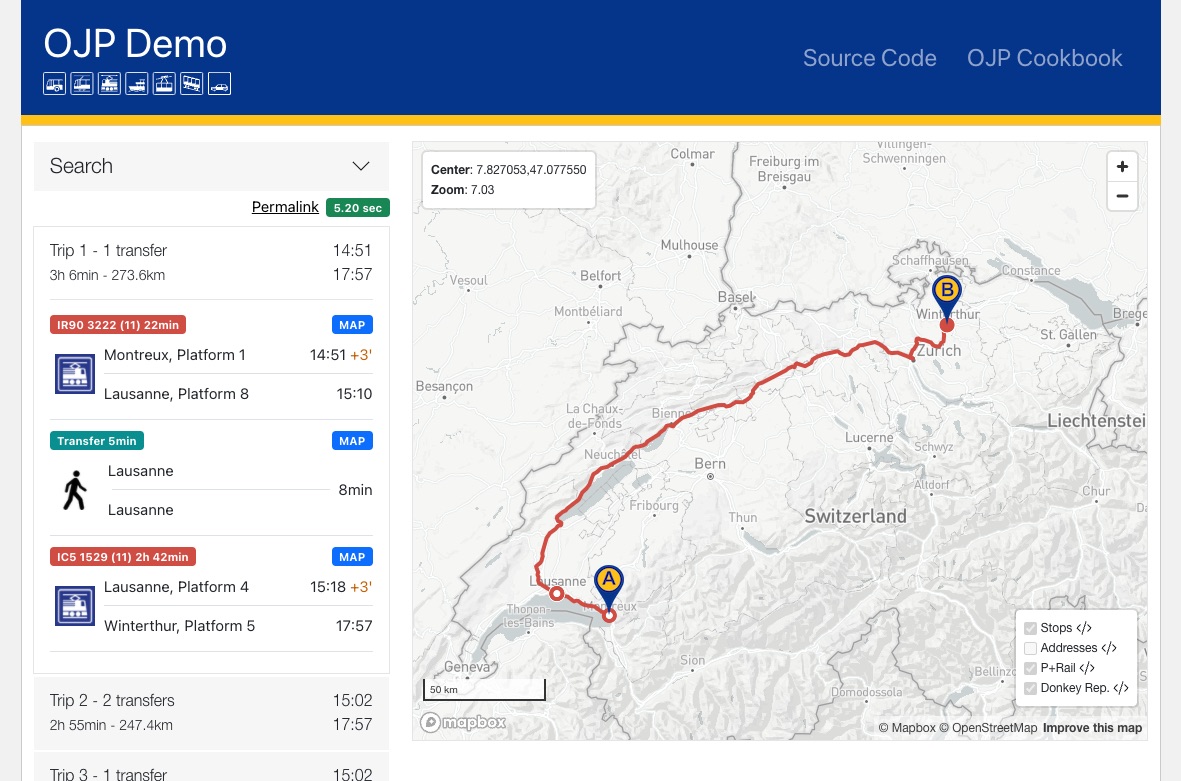This screenshot has height=781, width=1181.
Task: Click the 8min walking duration
Action: coord(355,490)
